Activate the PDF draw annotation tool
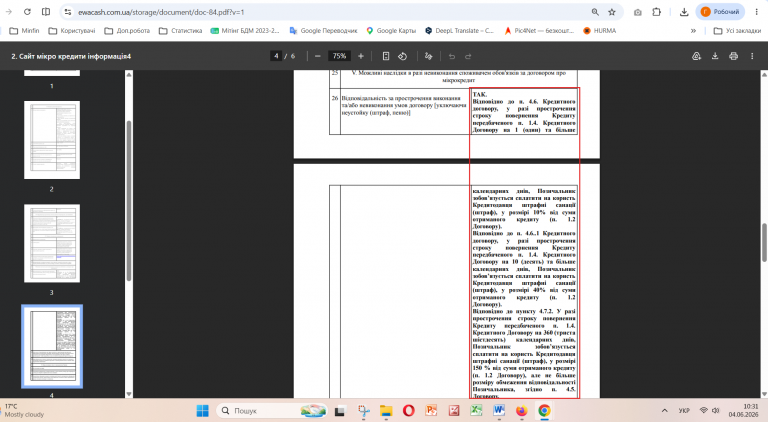Image resolution: width=768 pixels, height=422 pixels. coord(429,56)
